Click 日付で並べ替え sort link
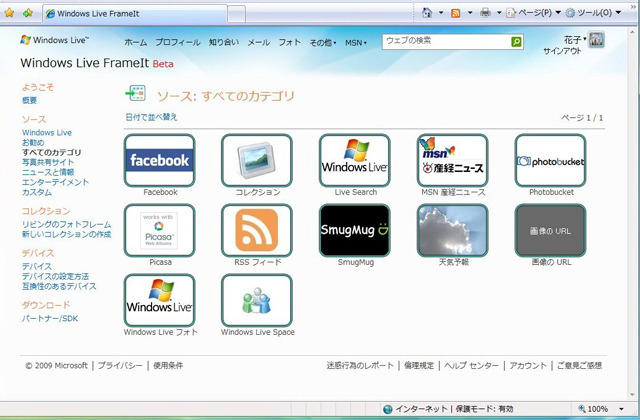640x420 pixels. point(151,117)
